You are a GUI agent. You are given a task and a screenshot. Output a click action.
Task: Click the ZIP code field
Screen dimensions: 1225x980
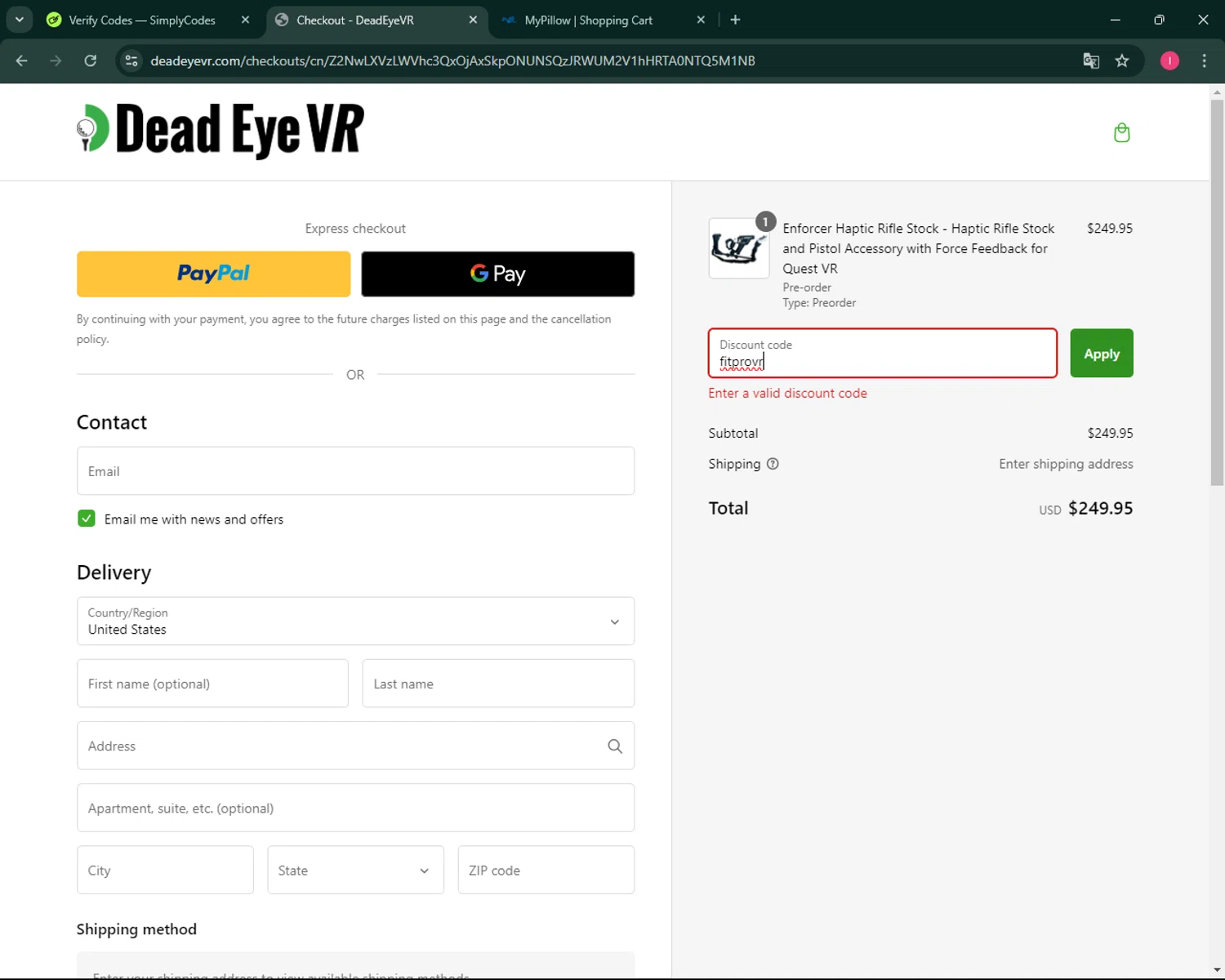click(546, 870)
